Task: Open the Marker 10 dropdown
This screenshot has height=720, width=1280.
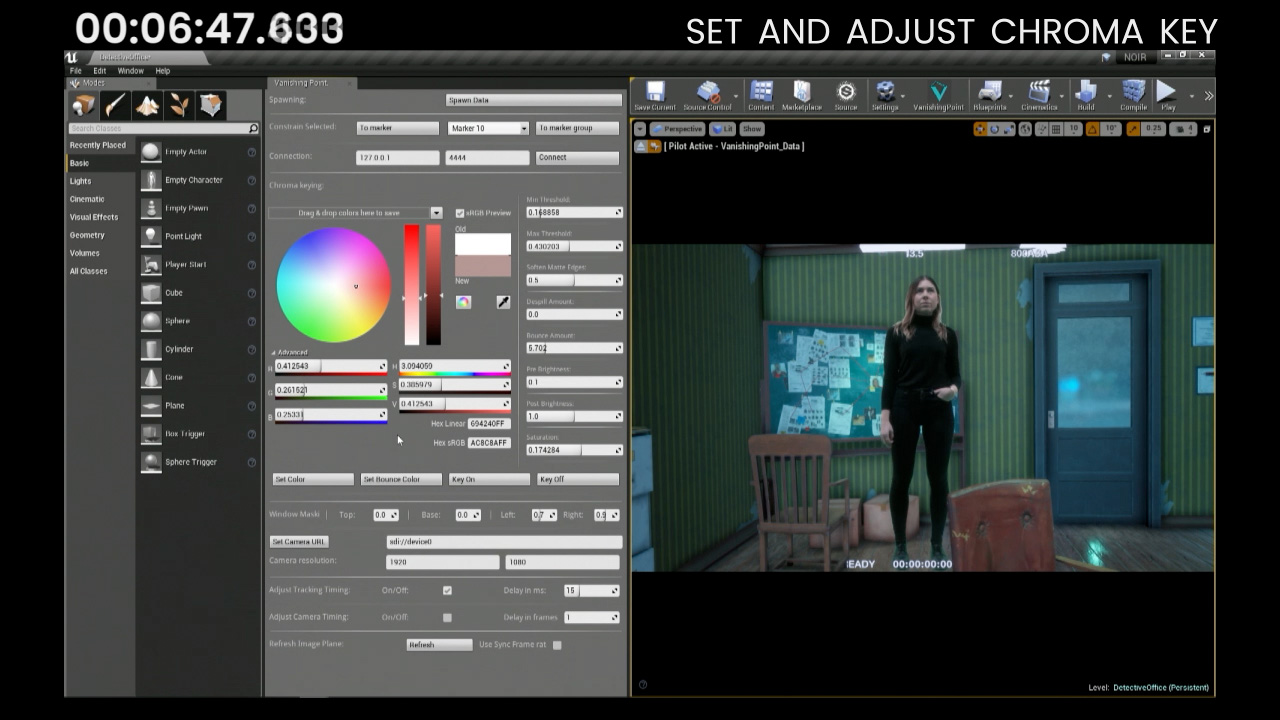Action: 488,128
